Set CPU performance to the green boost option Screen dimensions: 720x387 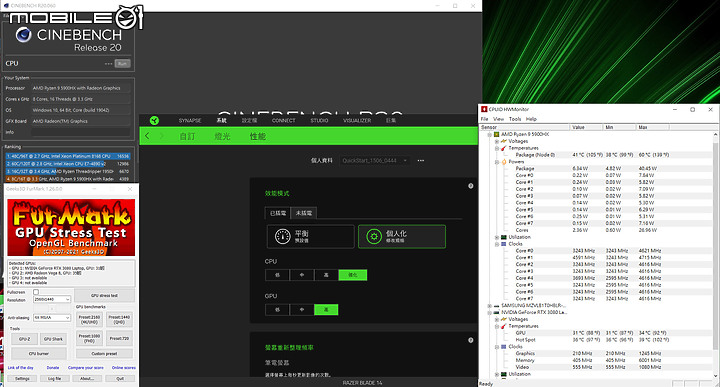coord(353,275)
